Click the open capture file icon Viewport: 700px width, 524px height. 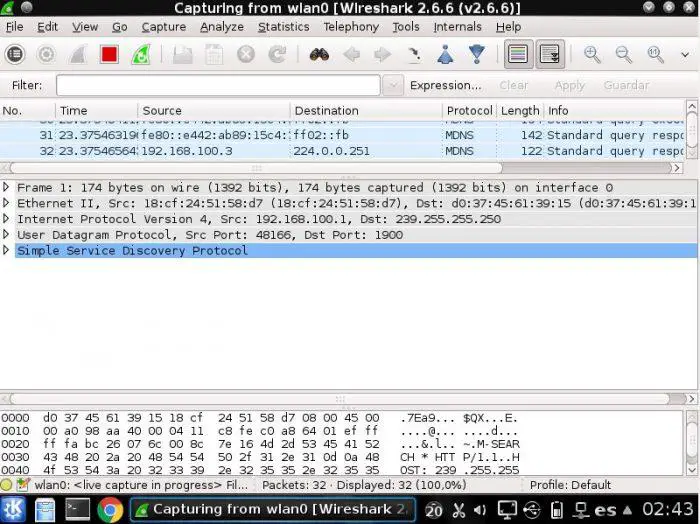coord(182,54)
